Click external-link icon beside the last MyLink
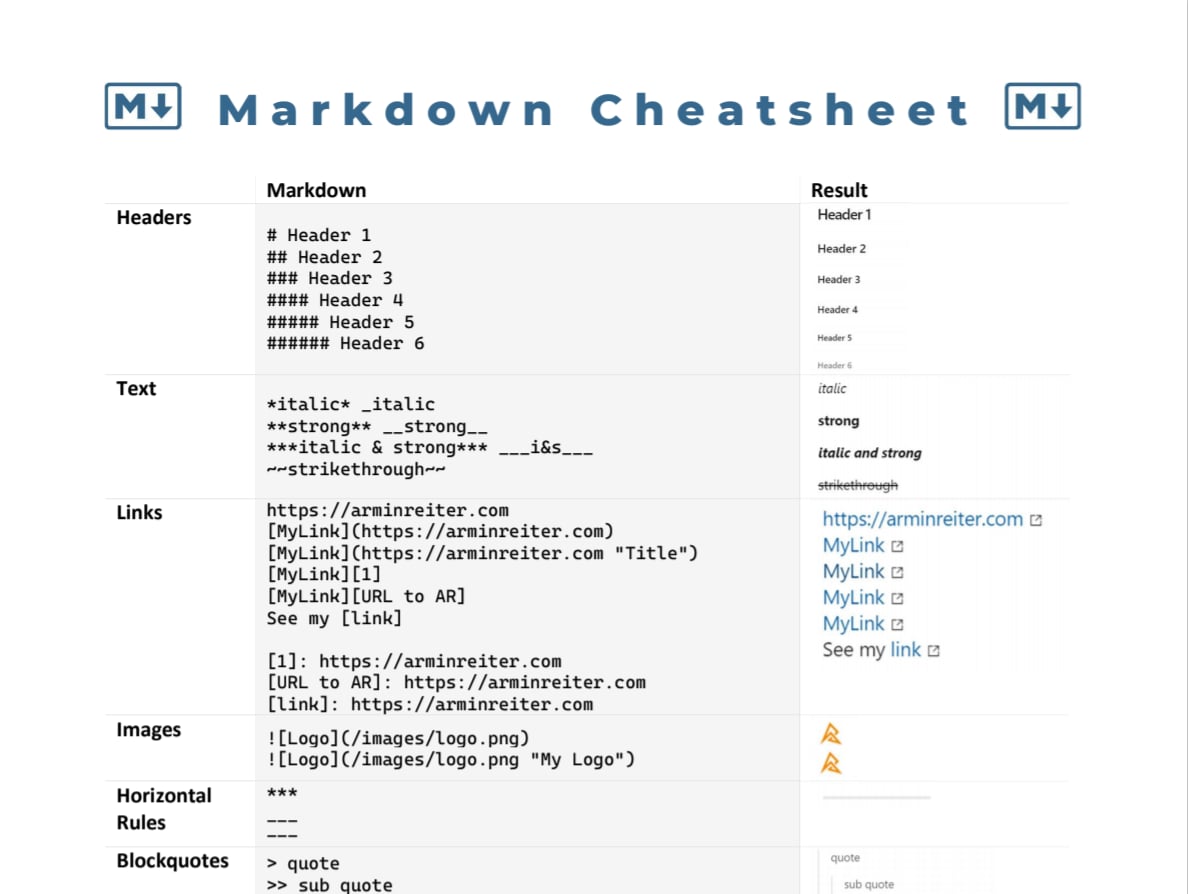Image resolution: width=1188 pixels, height=894 pixels. click(x=897, y=625)
